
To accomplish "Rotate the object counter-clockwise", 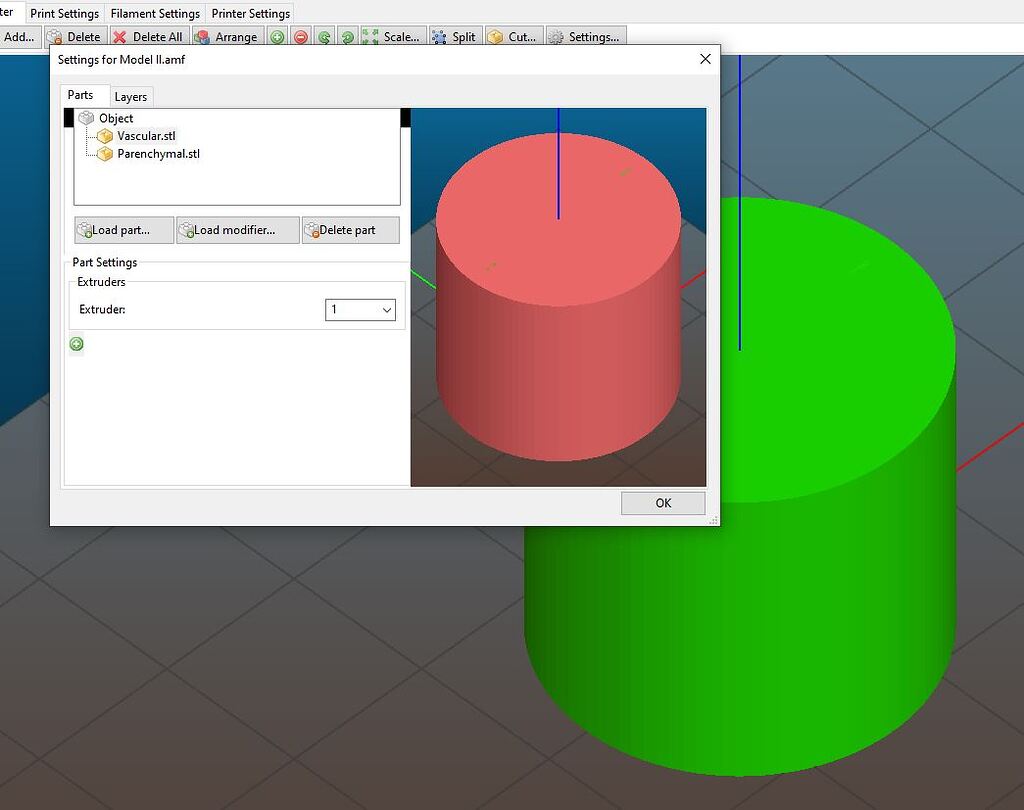I will (323, 36).
